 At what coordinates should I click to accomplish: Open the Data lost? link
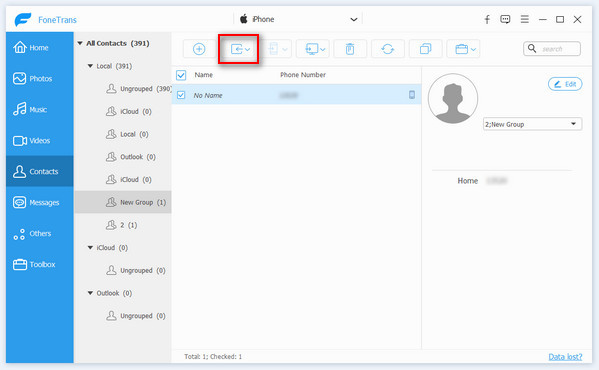click(565, 357)
